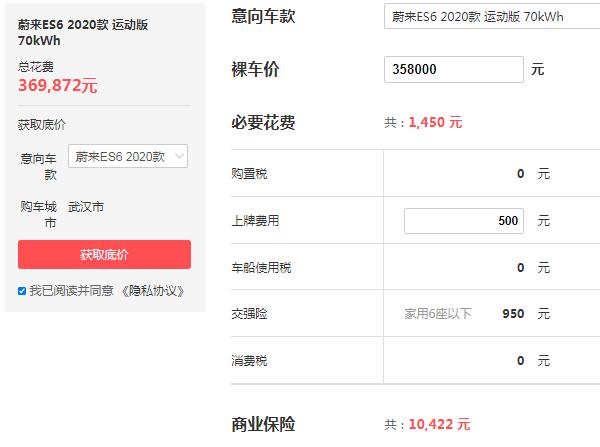Click the 商业保险 section heading
Image resolution: width=600 pixels, height=447 pixels.
click(x=262, y=425)
